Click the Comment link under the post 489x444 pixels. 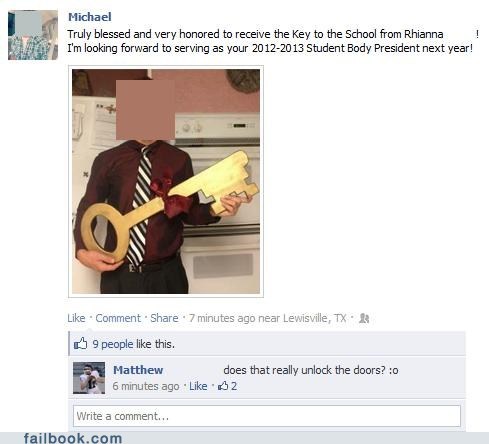[x=118, y=318]
